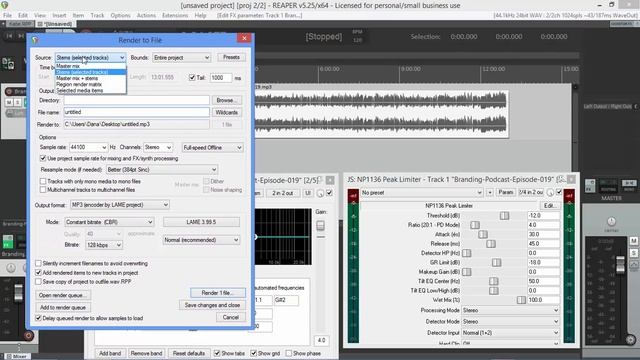Click the Threshold (dB) slider handle

(504, 216)
